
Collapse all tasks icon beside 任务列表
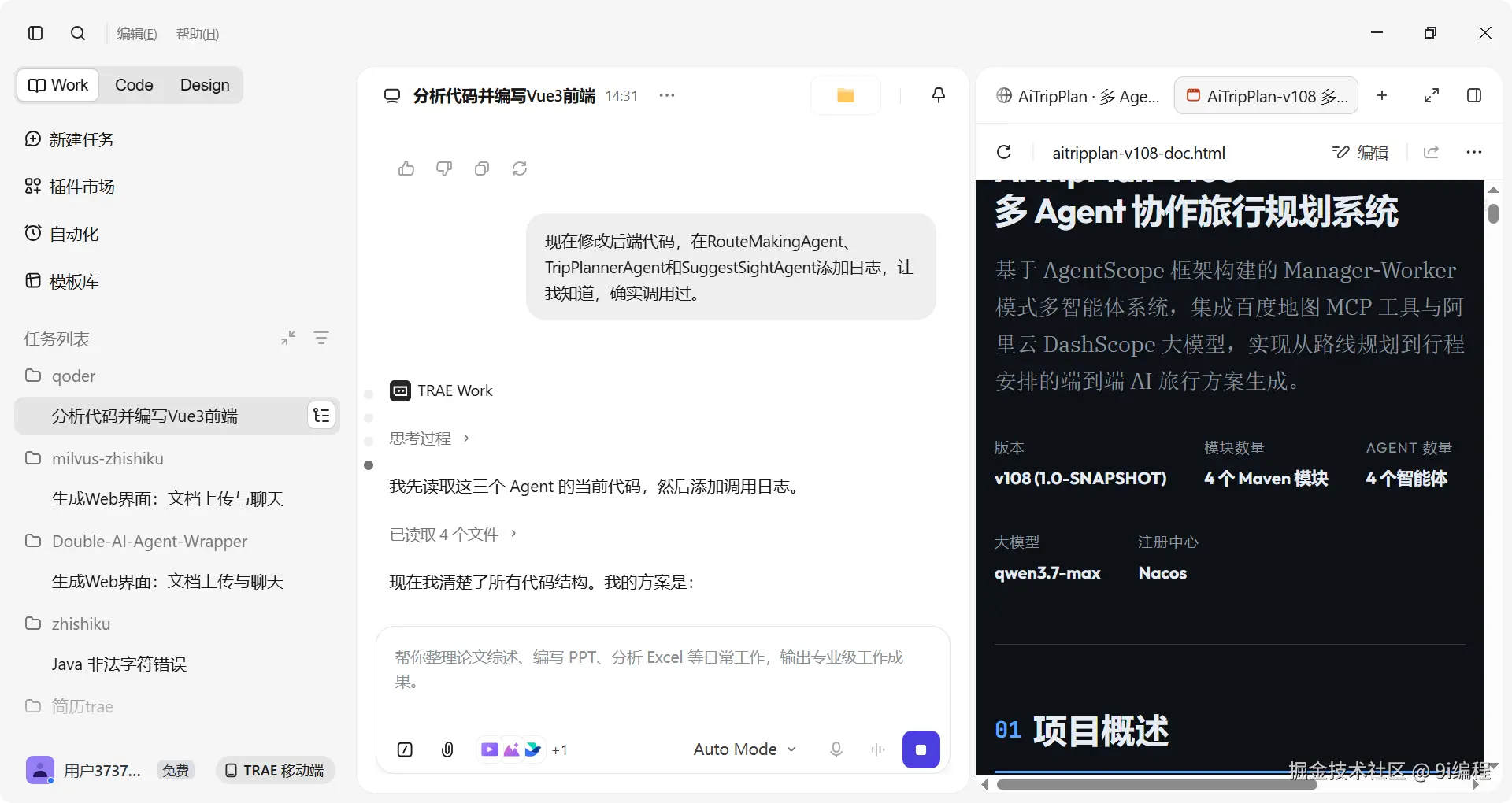288,338
